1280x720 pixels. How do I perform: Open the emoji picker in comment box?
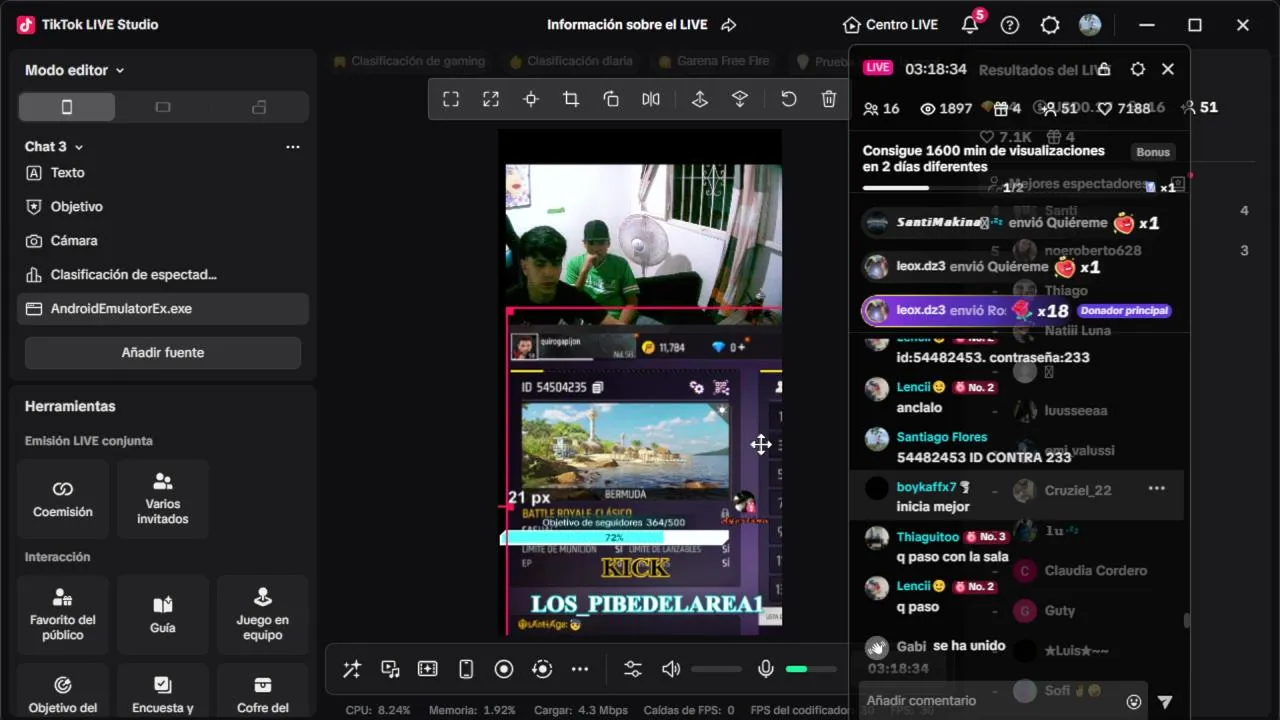1133,702
